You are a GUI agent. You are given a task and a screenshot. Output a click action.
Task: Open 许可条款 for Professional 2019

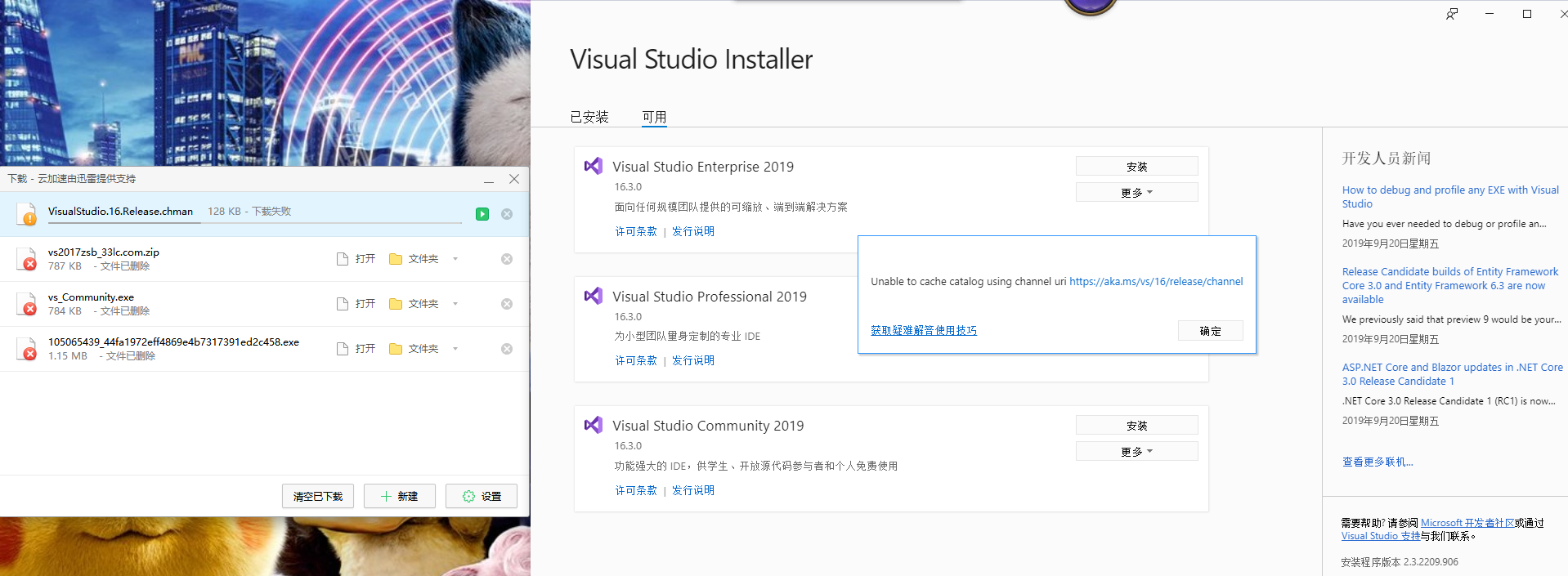636,360
